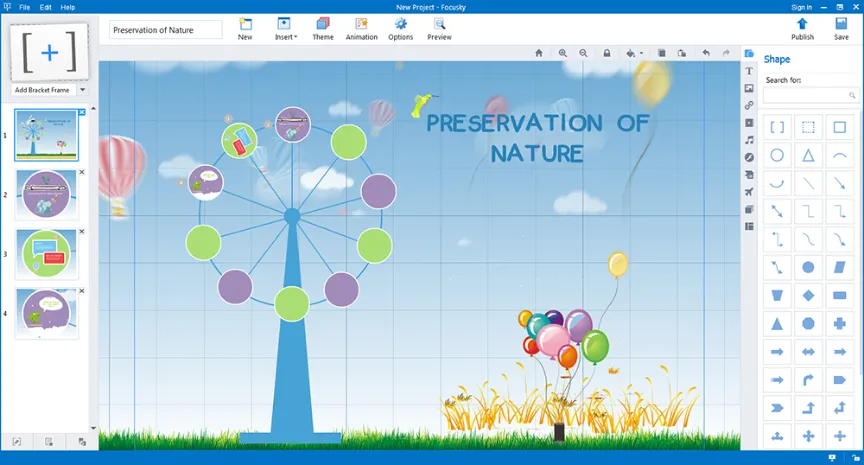The image size is (864, 465).
Task: Select the music note sidebar icon
Action: click(x=749, y=140)
